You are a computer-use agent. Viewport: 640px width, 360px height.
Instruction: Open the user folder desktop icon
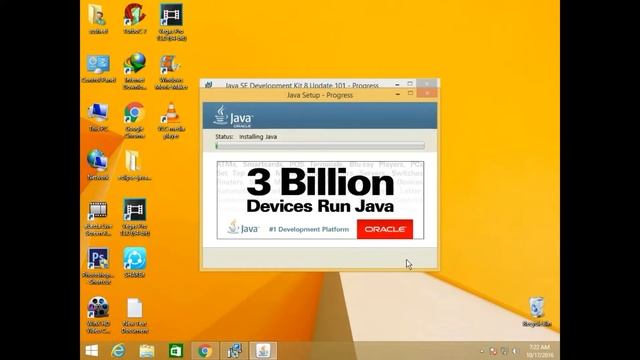(x=98, y=18)
